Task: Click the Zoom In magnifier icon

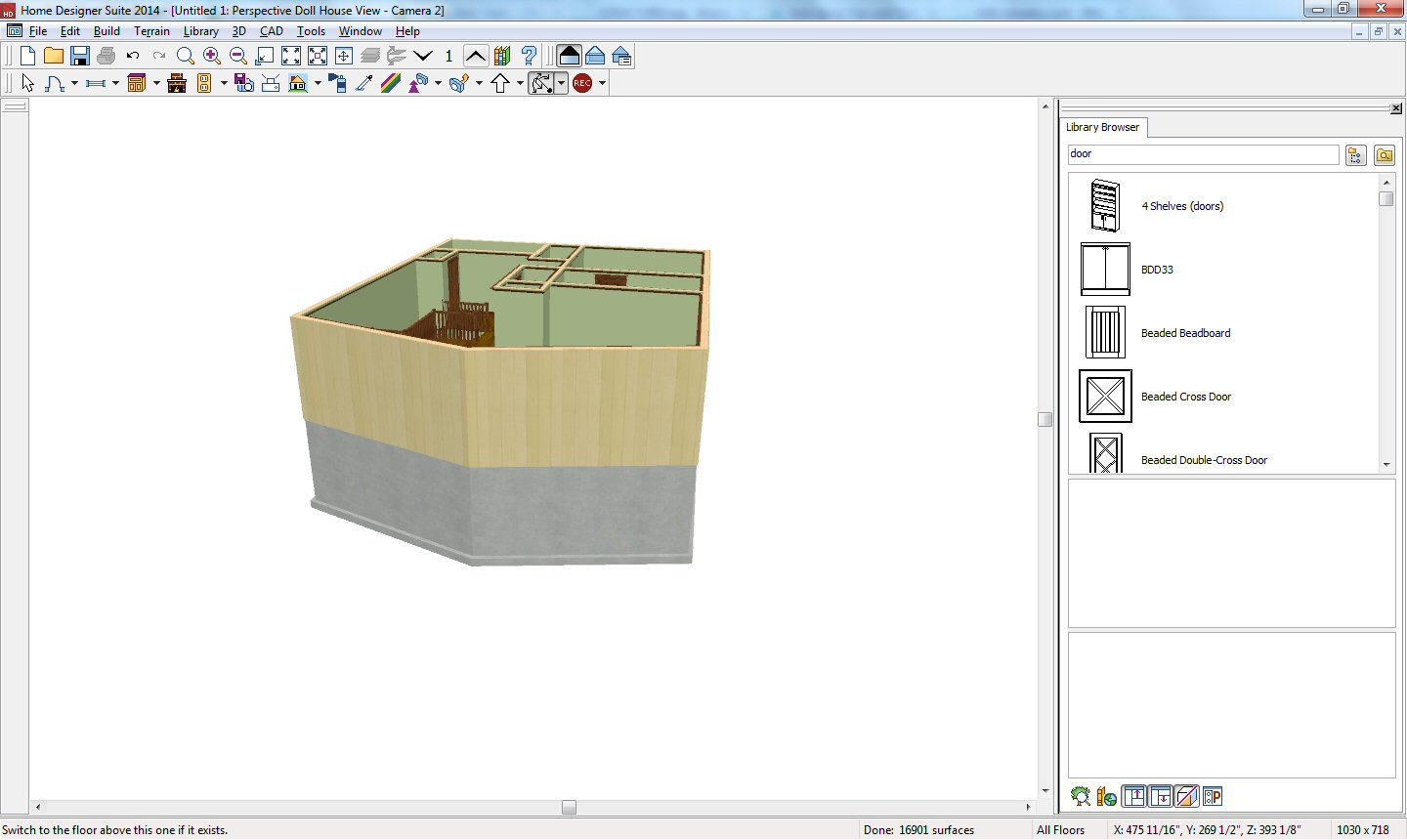Action: coord(212,57)
